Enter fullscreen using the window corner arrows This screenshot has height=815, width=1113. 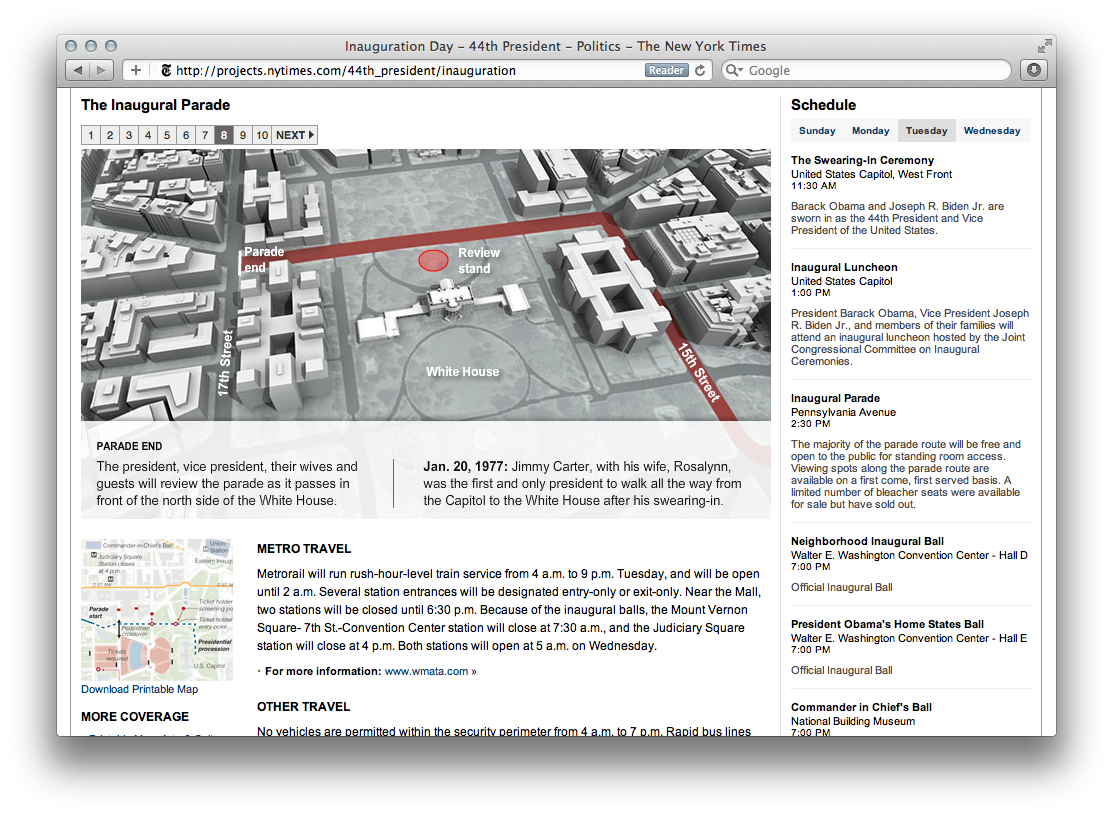[x=1045, y=46]
